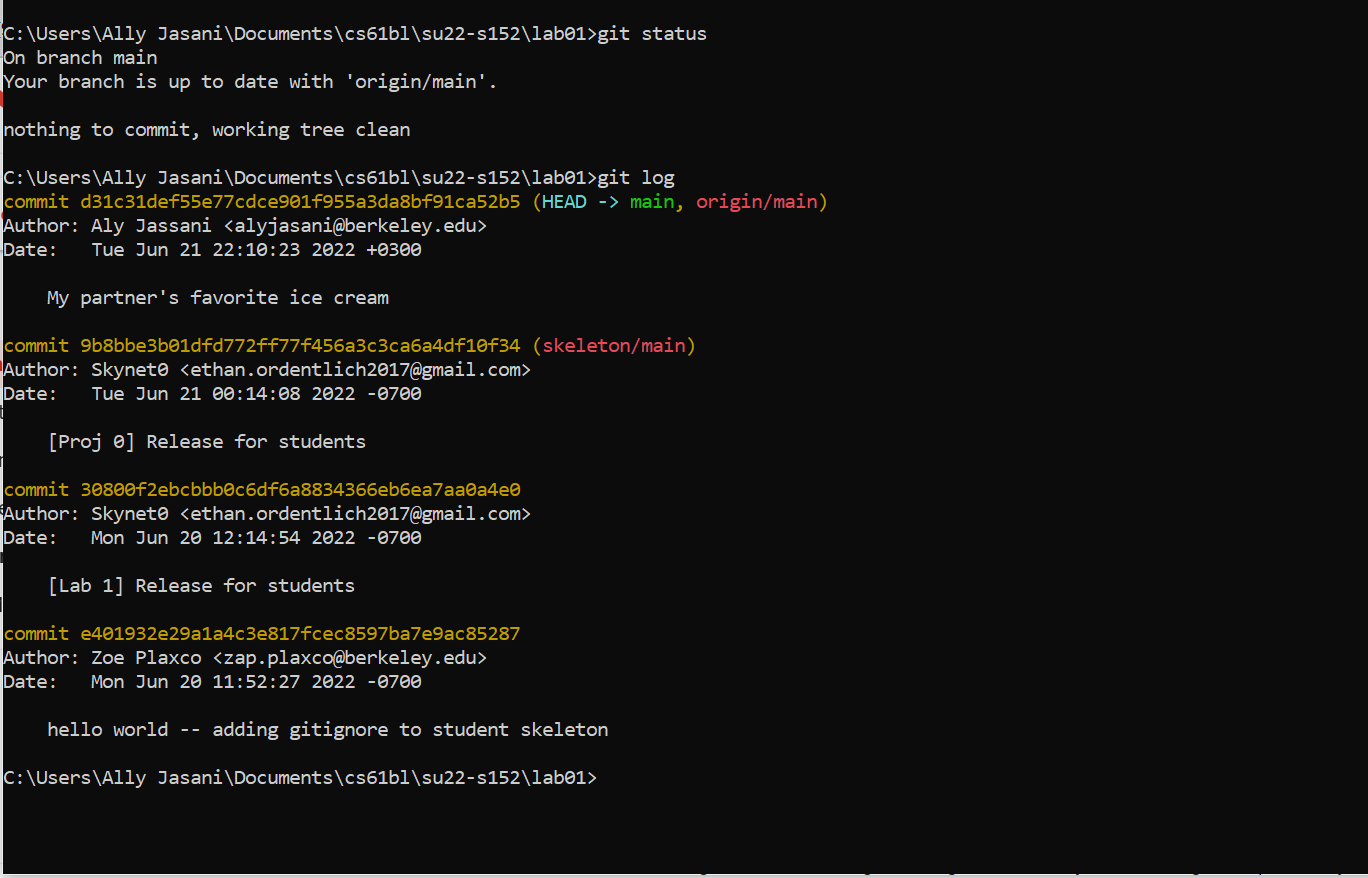Click the "My partner's favorite ice cream" commit message

pyautogui.click(x=218, y=298)
